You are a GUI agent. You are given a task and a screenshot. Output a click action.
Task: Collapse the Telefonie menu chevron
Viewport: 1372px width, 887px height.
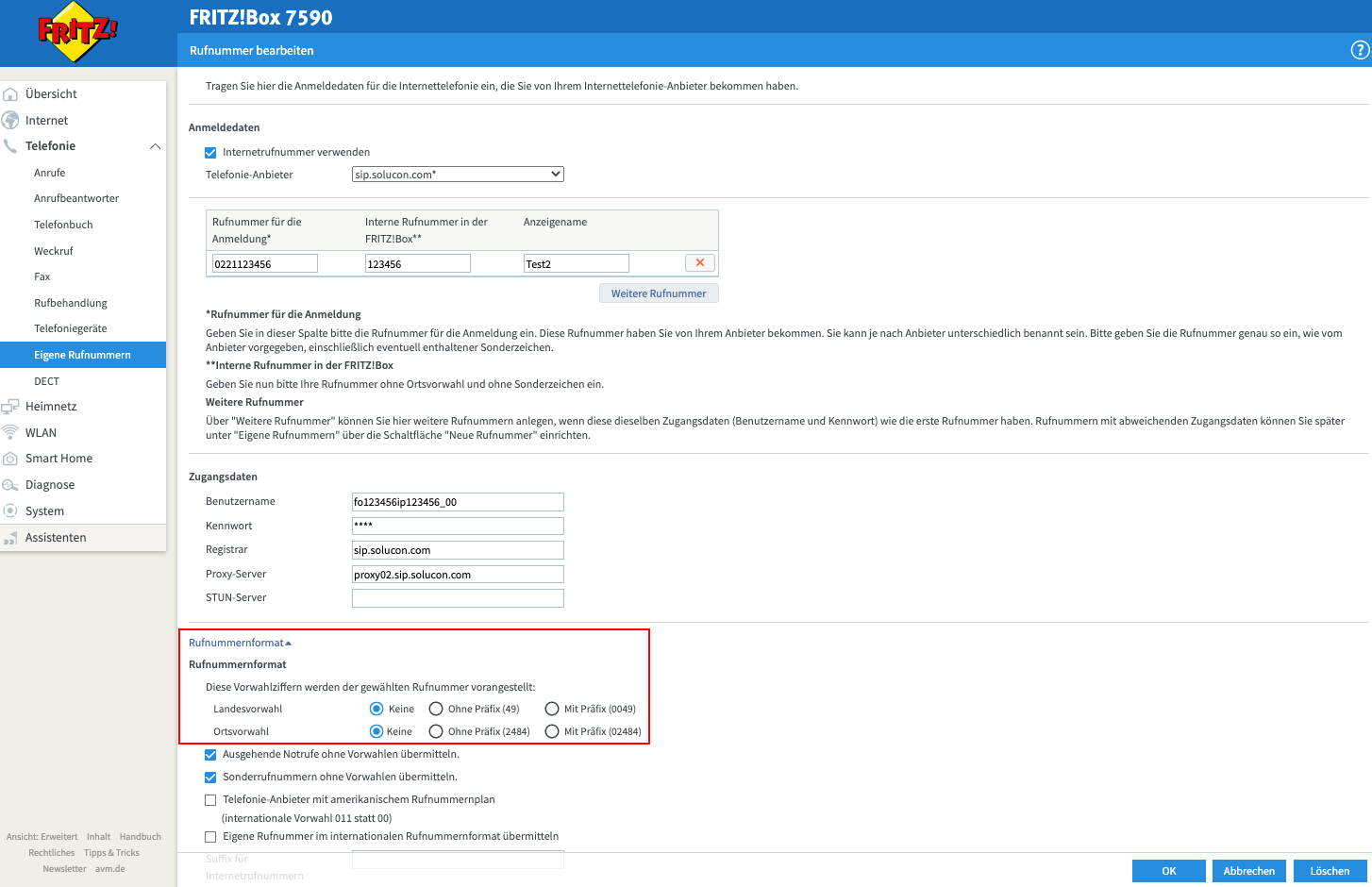156,146
